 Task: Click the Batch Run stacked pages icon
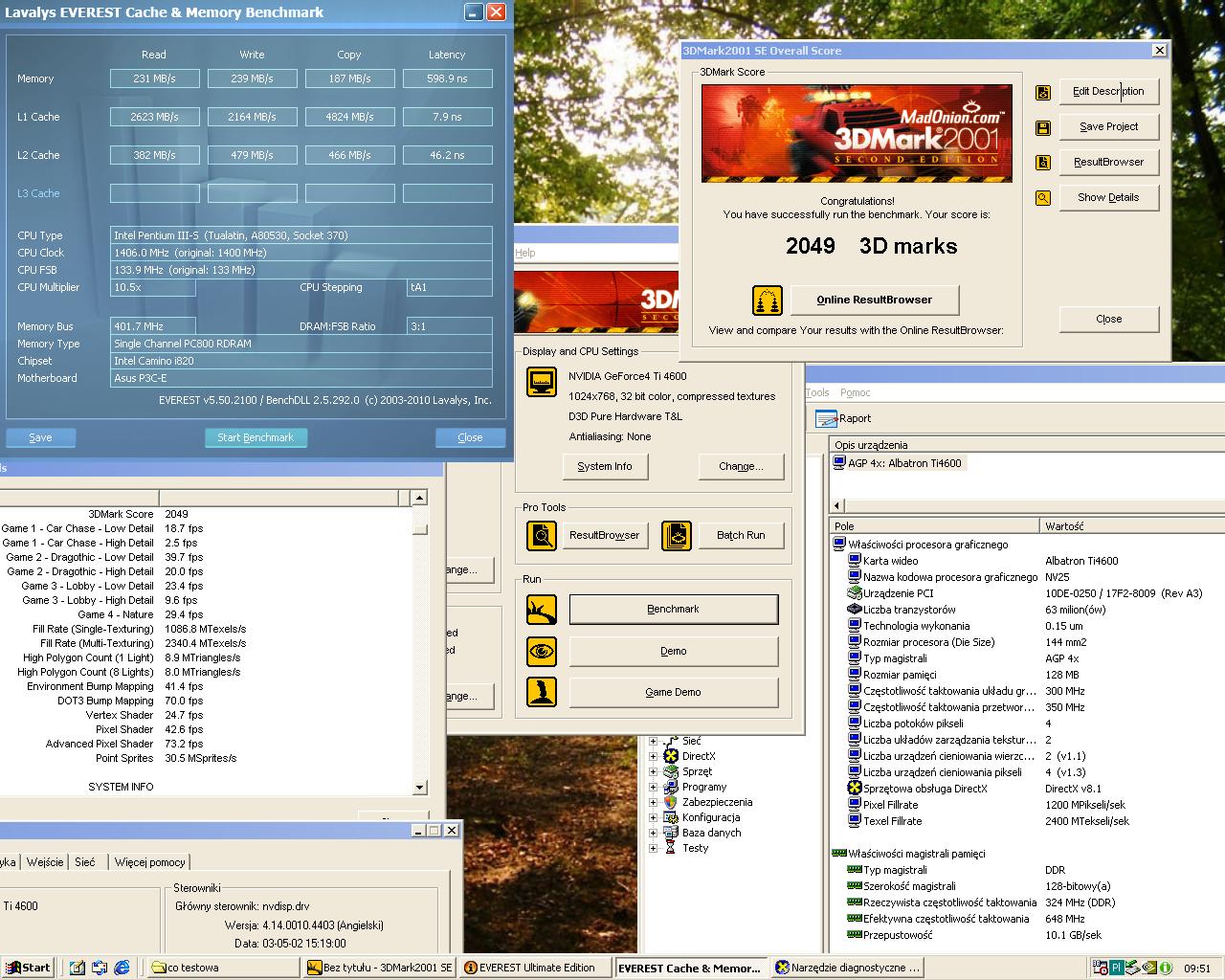point(677,535)
